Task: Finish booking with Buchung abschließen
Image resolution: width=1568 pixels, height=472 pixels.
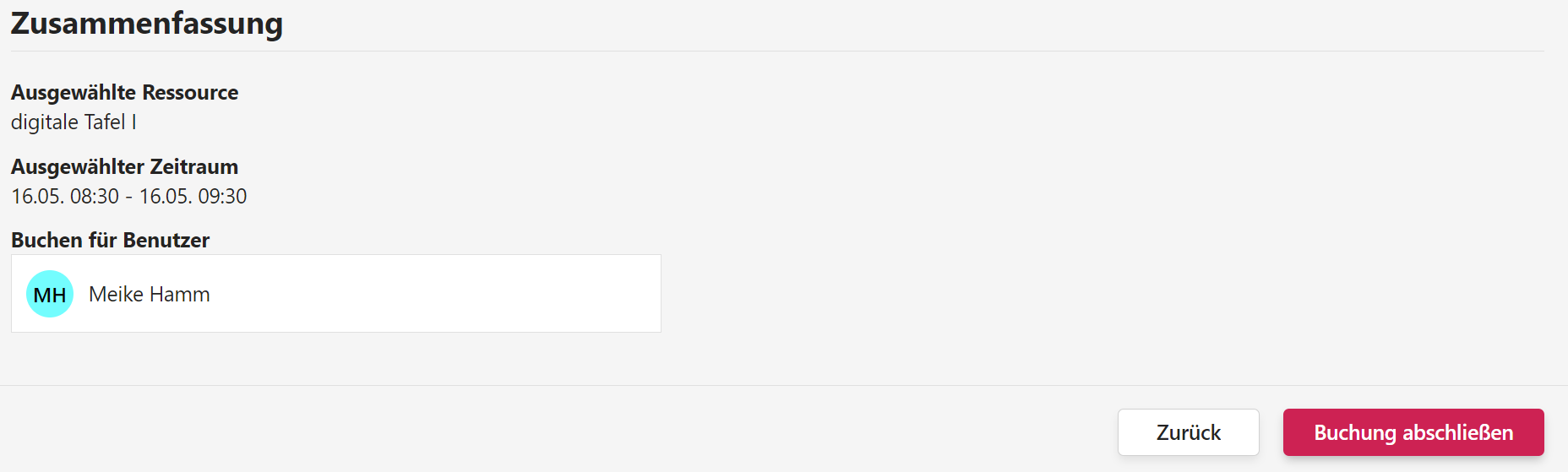Action: 1413,432
